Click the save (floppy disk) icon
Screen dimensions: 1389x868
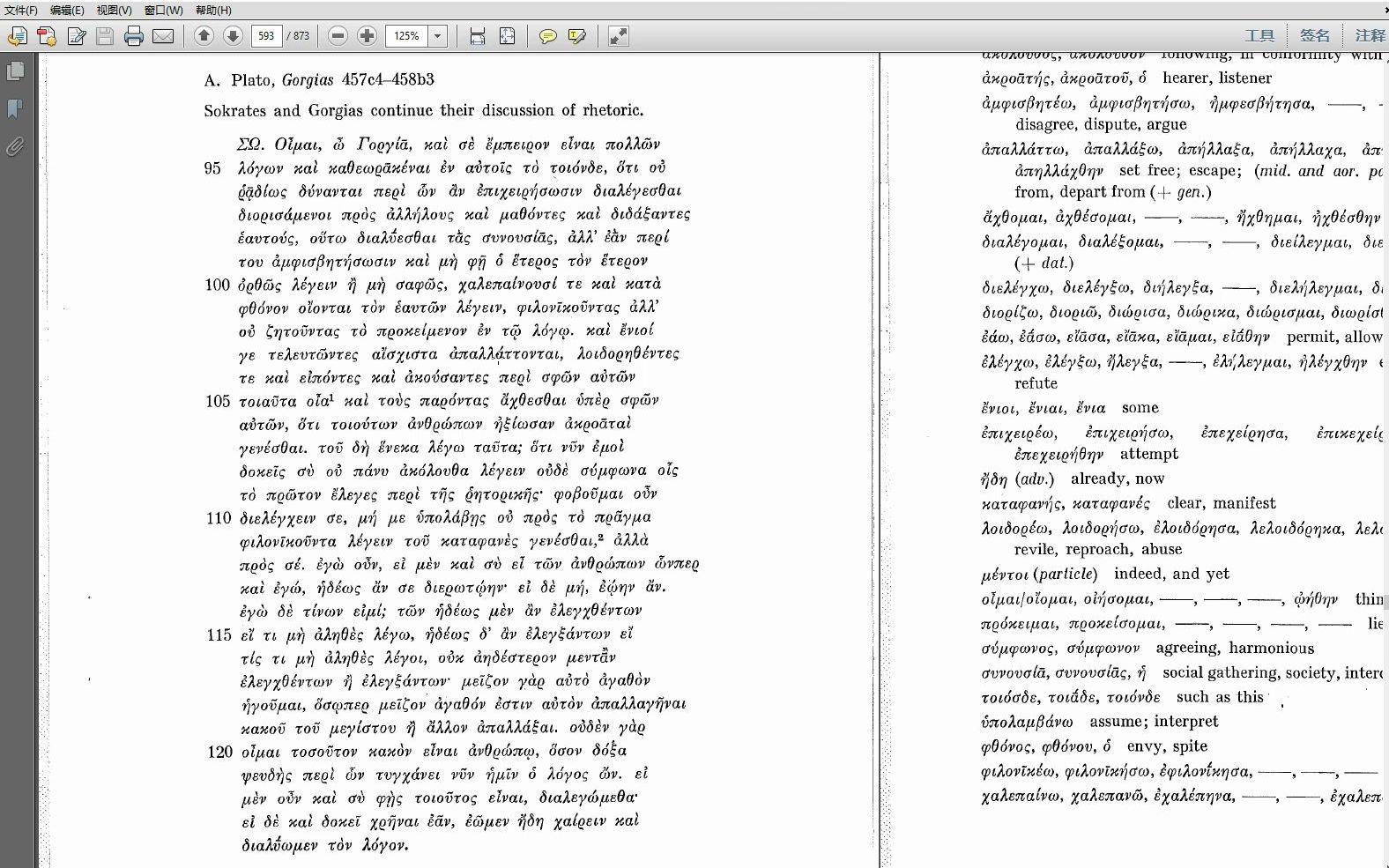[105, 36]
